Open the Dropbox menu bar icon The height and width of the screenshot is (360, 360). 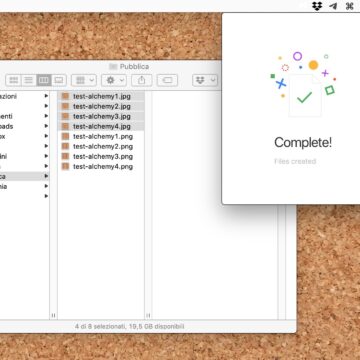317,6
